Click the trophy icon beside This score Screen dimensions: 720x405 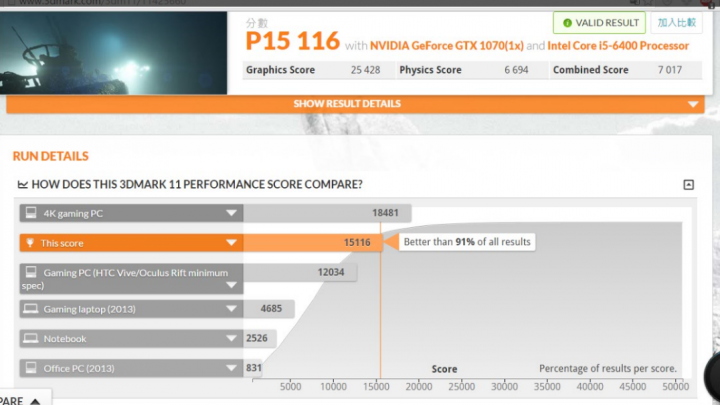click(30, 242)
